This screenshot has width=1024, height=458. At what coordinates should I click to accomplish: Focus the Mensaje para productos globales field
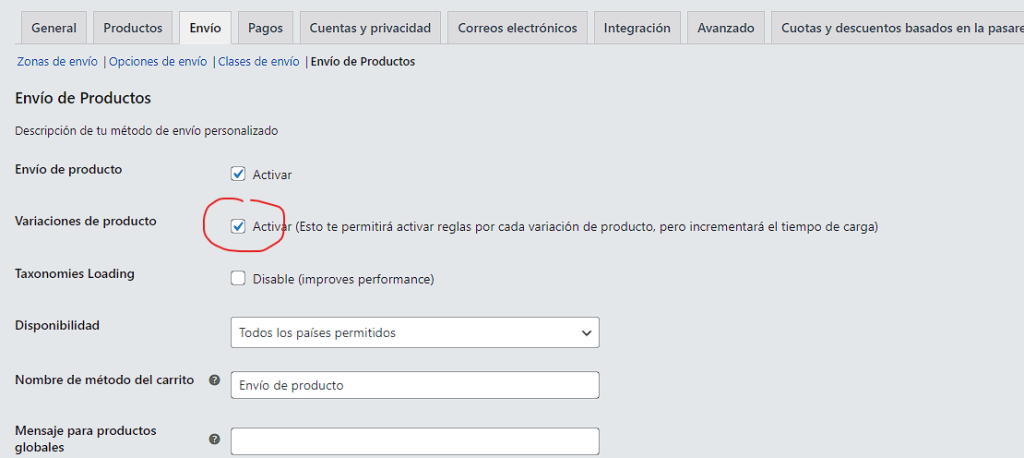click(415, 441)
